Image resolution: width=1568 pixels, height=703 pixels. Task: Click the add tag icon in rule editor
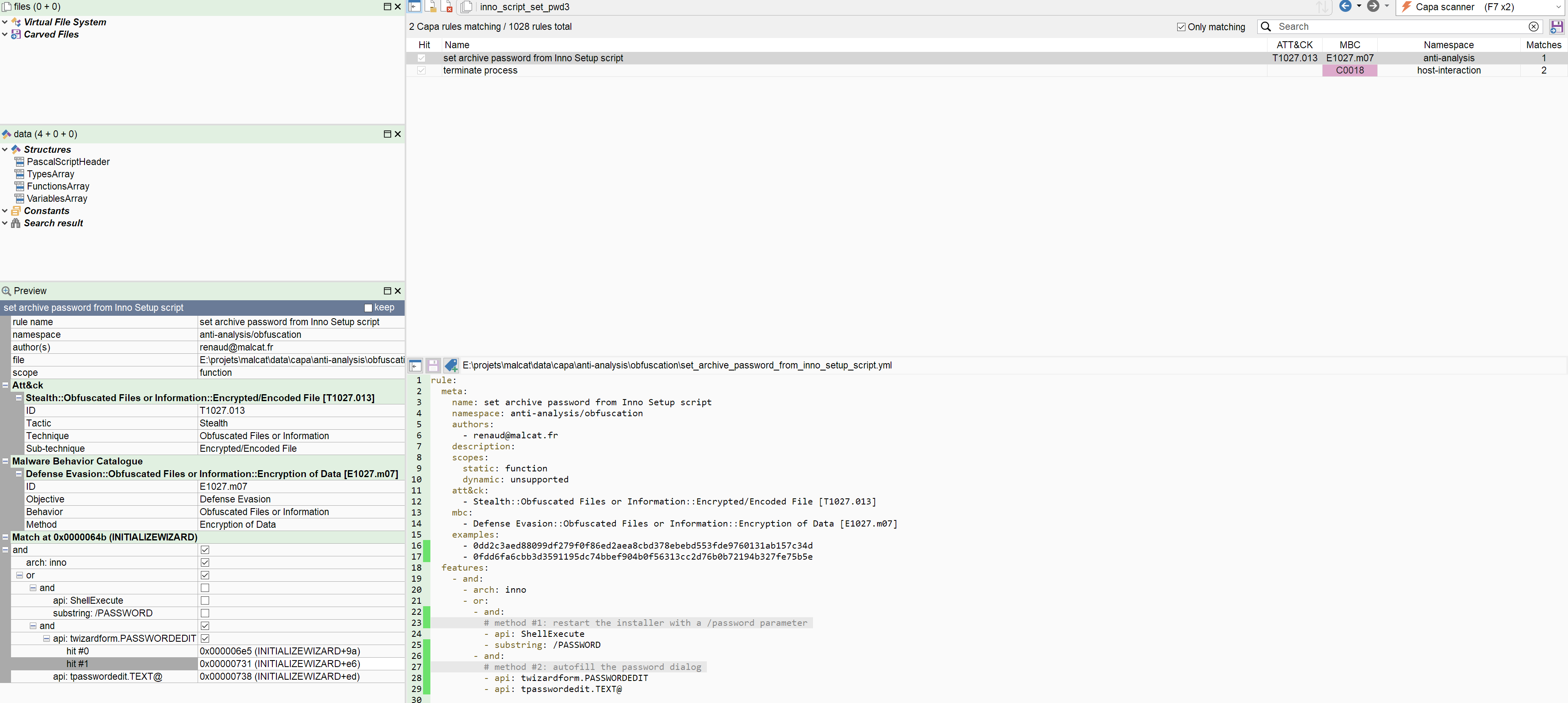tap(451, 365)
